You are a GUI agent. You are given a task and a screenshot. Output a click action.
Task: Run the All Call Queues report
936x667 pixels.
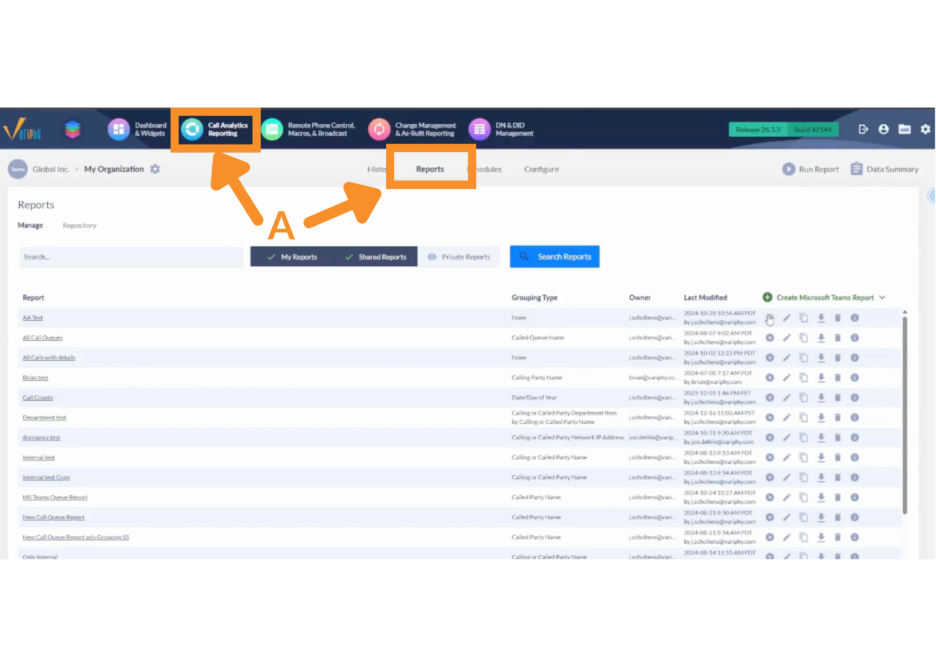(769, 338)
